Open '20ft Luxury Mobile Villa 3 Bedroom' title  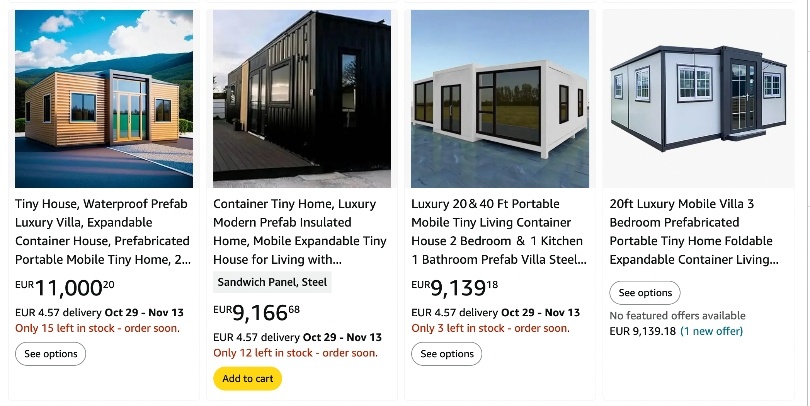coord(694,231)
